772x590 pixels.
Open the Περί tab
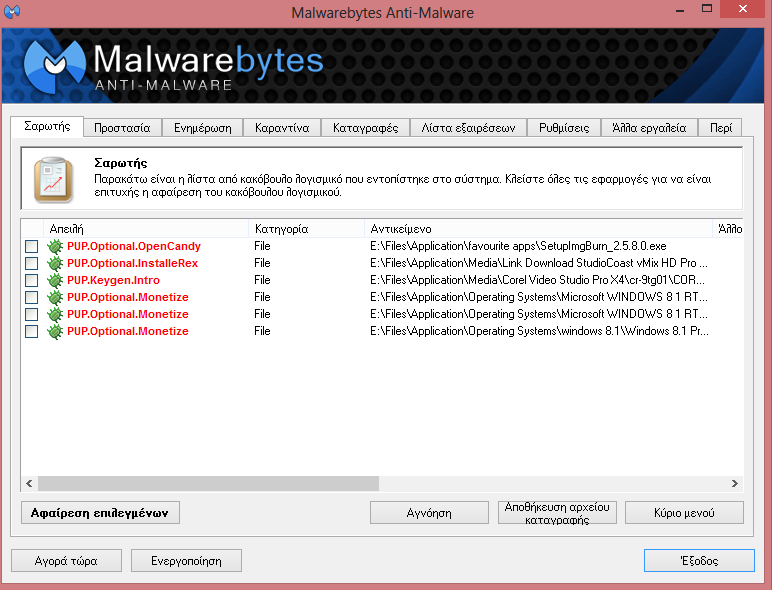click(x=721, y=128)
